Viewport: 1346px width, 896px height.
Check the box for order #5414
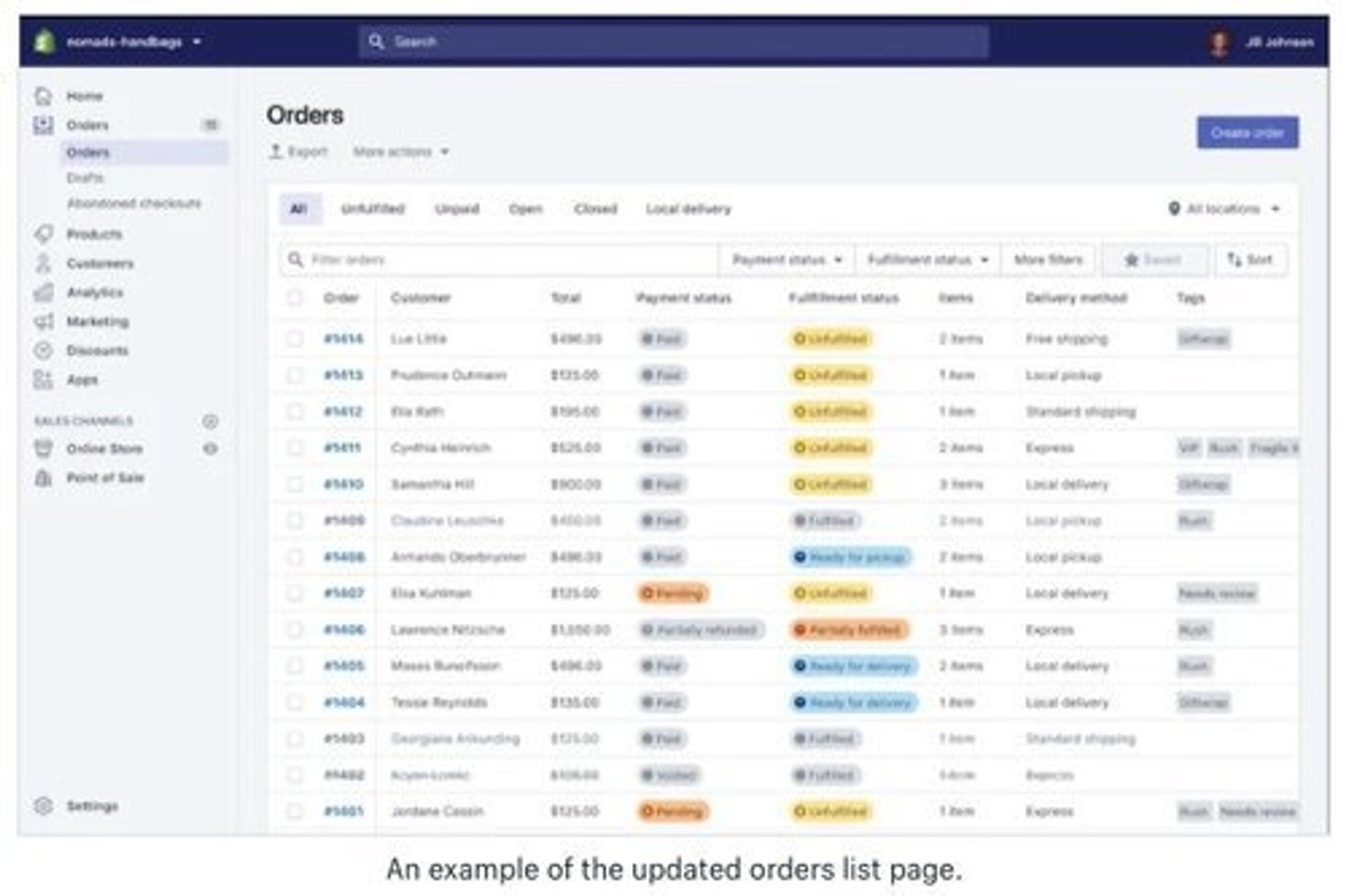[295, 338]
